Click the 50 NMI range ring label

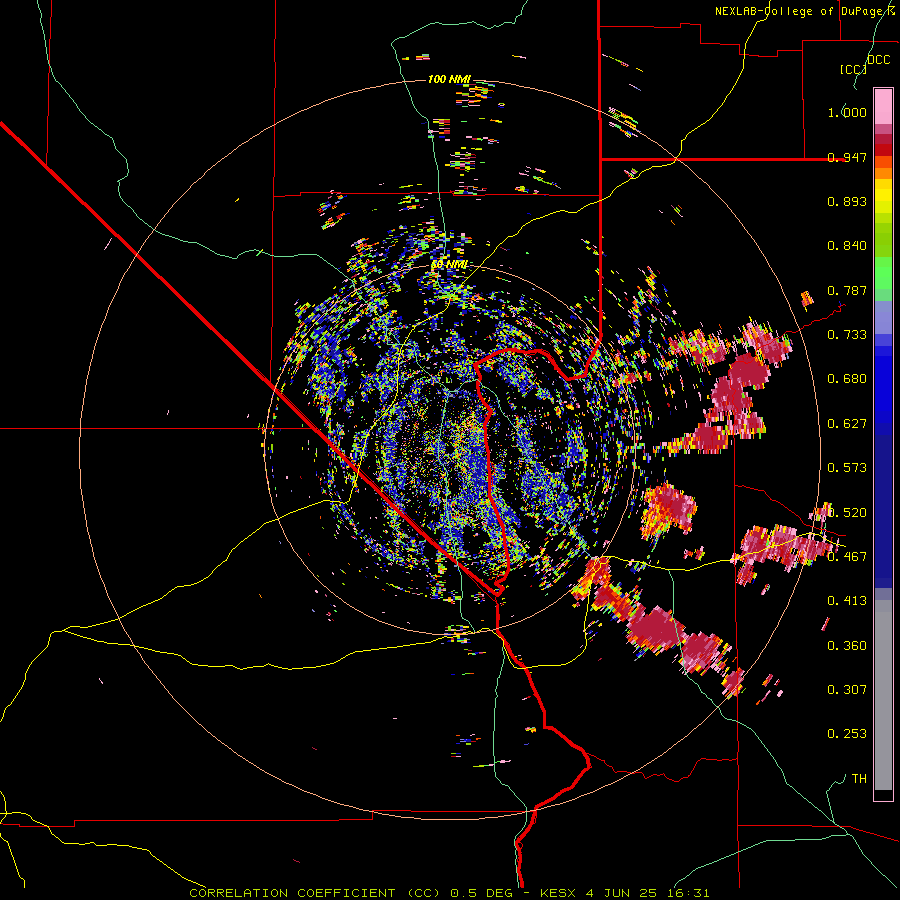point(449,265)
